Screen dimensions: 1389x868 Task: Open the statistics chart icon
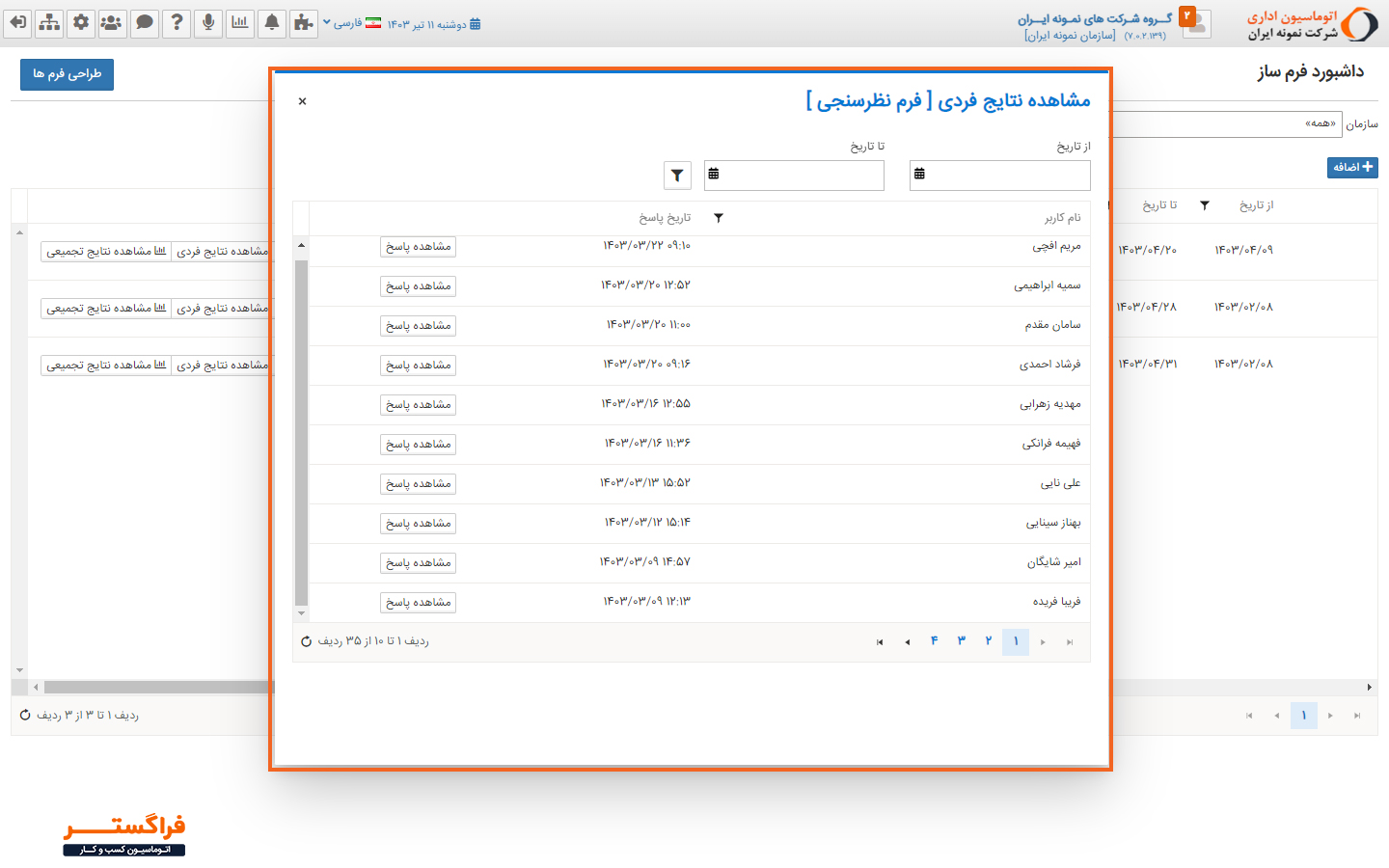tap(240, 23)
